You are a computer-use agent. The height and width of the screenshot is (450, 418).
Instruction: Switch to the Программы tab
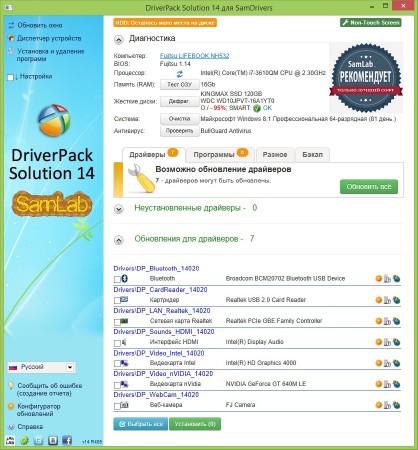(220, 155)
